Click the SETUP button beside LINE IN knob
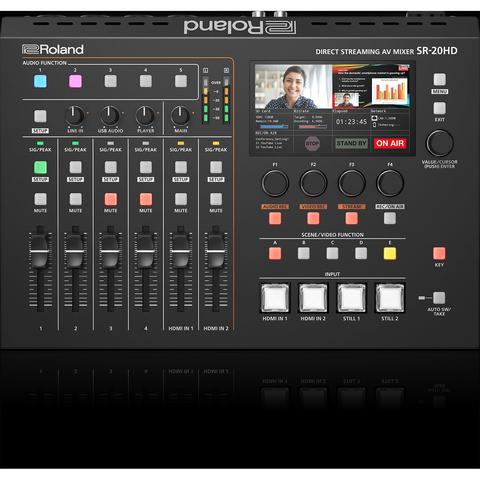Screen dimensions: 480x480 [40, 116]
